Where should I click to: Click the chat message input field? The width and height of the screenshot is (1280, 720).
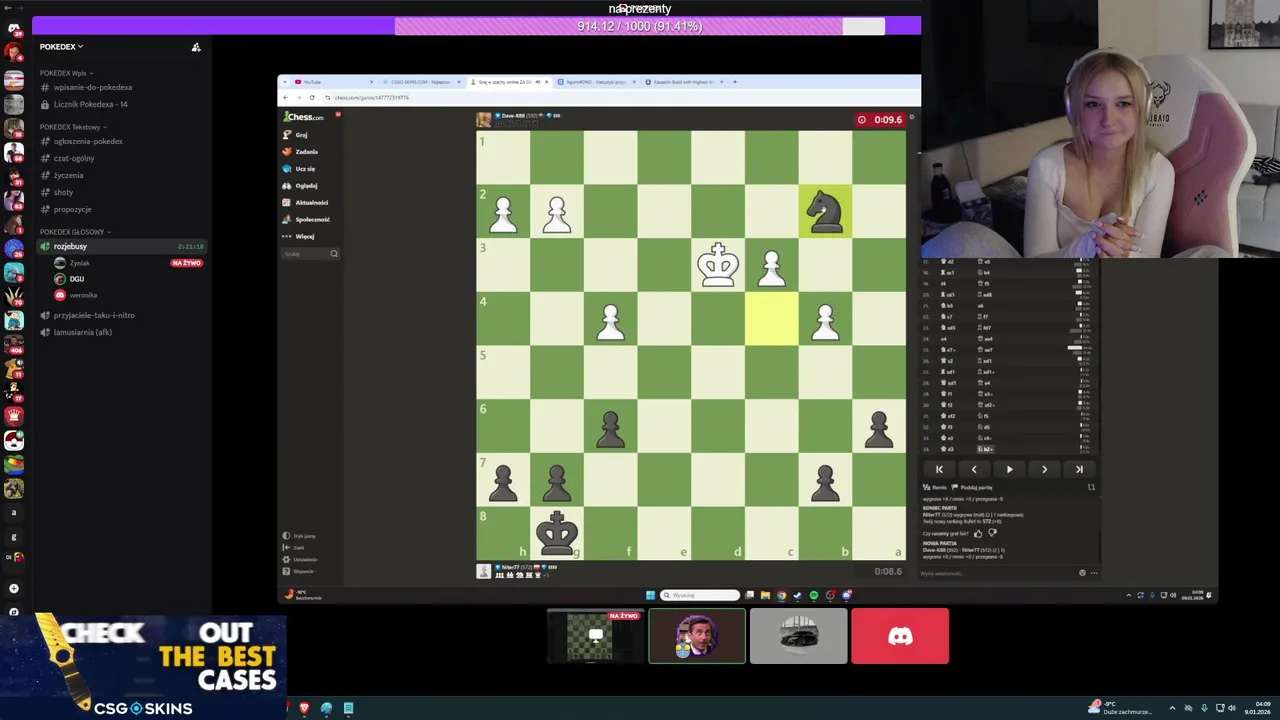point(995,573)
